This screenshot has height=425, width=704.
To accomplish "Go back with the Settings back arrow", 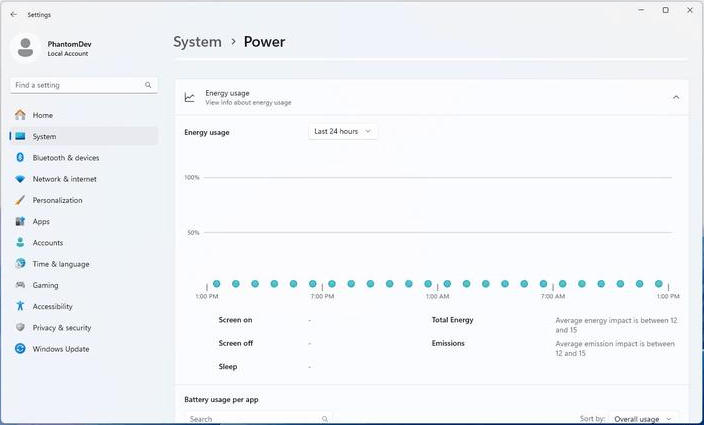I will click(13, 14).
